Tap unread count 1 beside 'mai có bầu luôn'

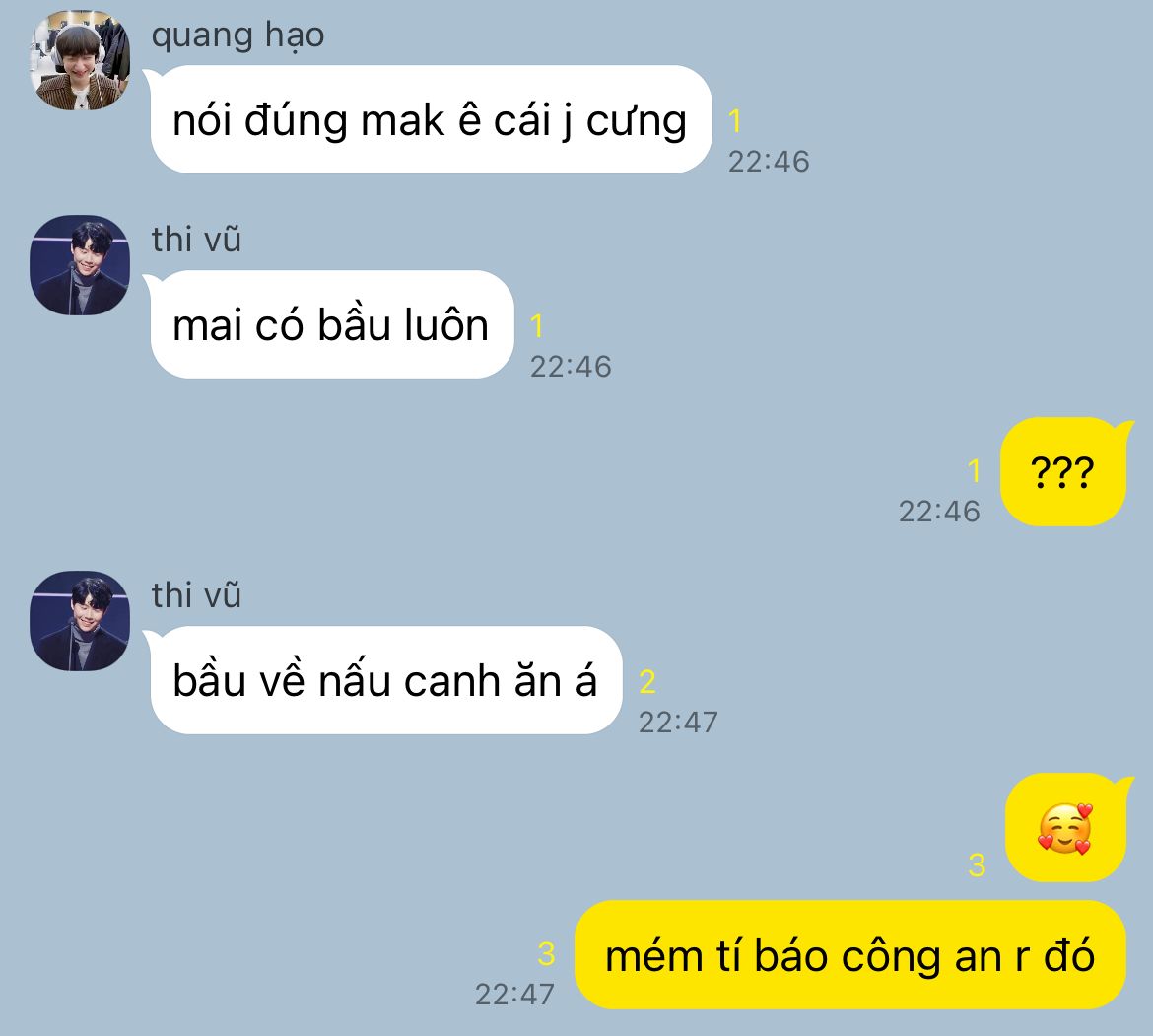537,325
